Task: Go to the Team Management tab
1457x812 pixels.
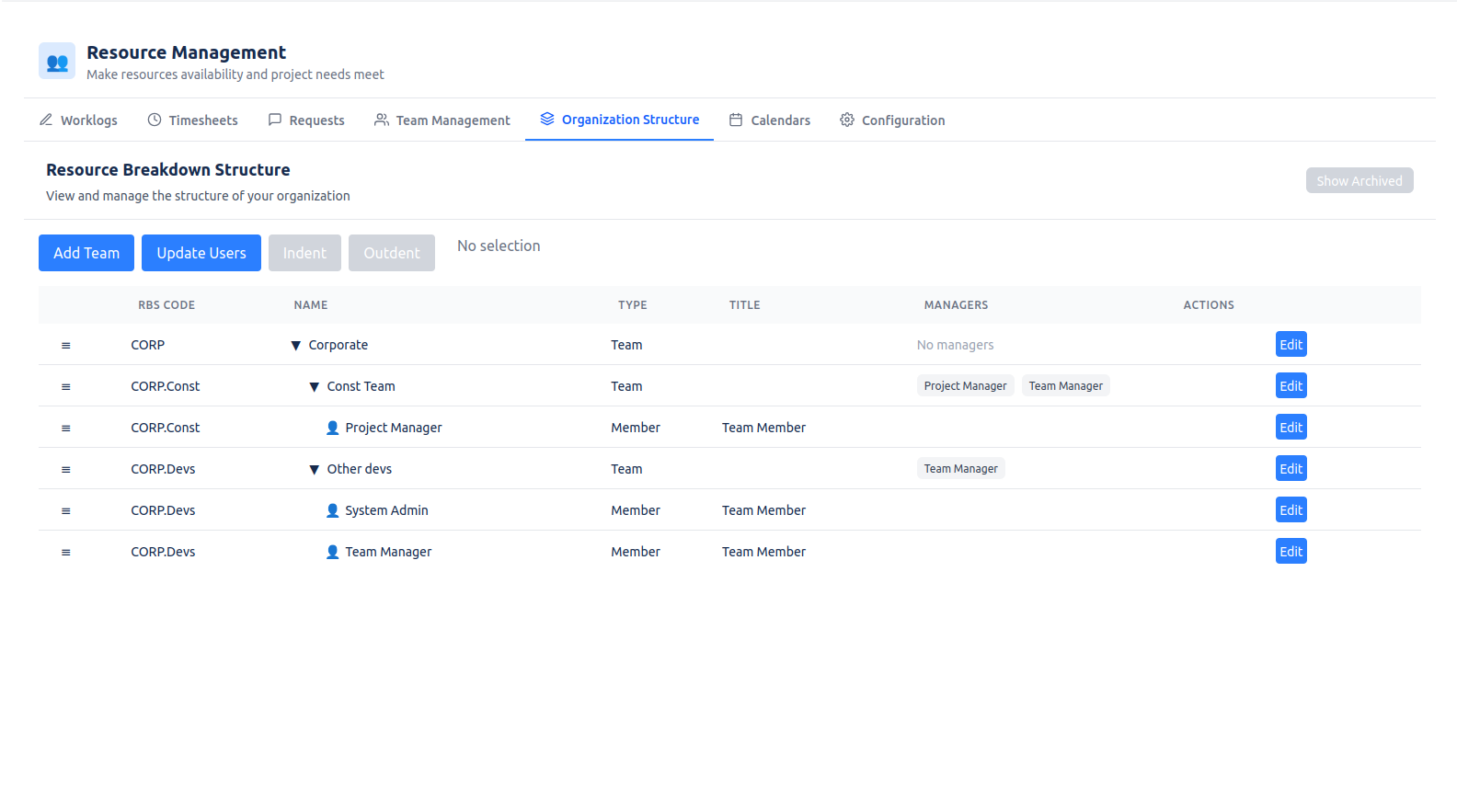Action: click(x=442, y=120)
